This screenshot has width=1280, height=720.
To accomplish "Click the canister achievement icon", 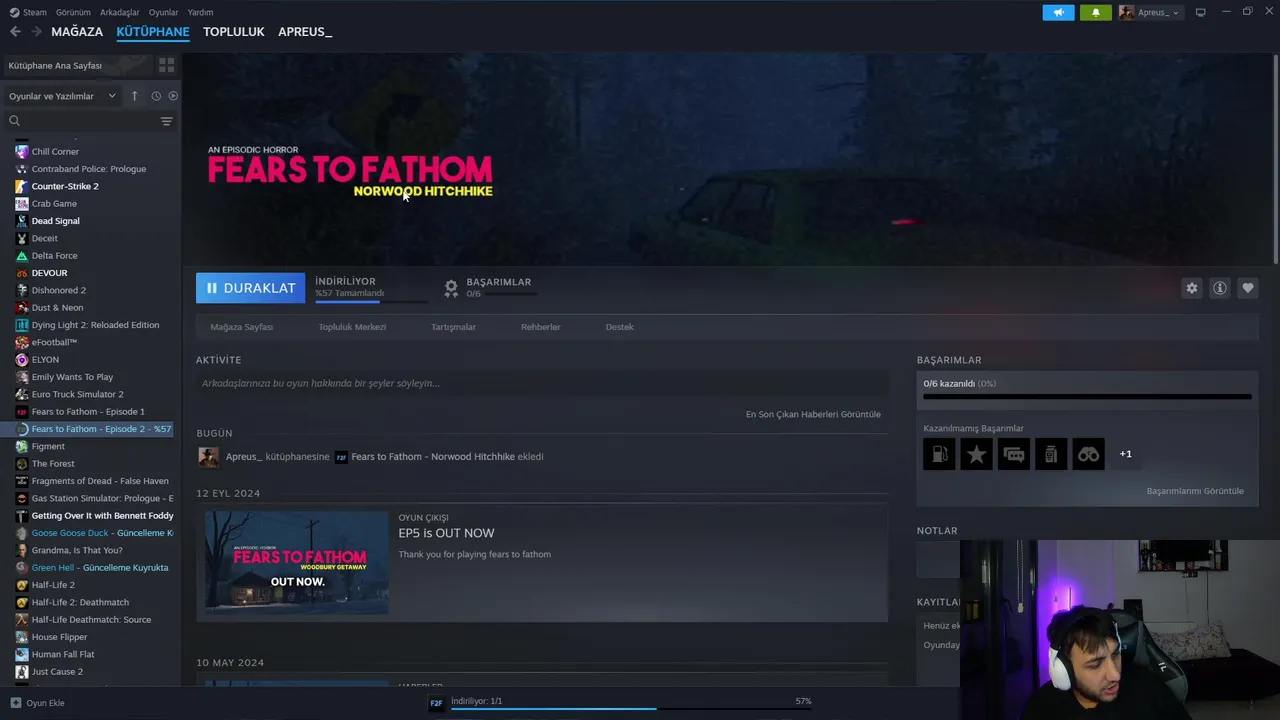I will click(1051, 454).
